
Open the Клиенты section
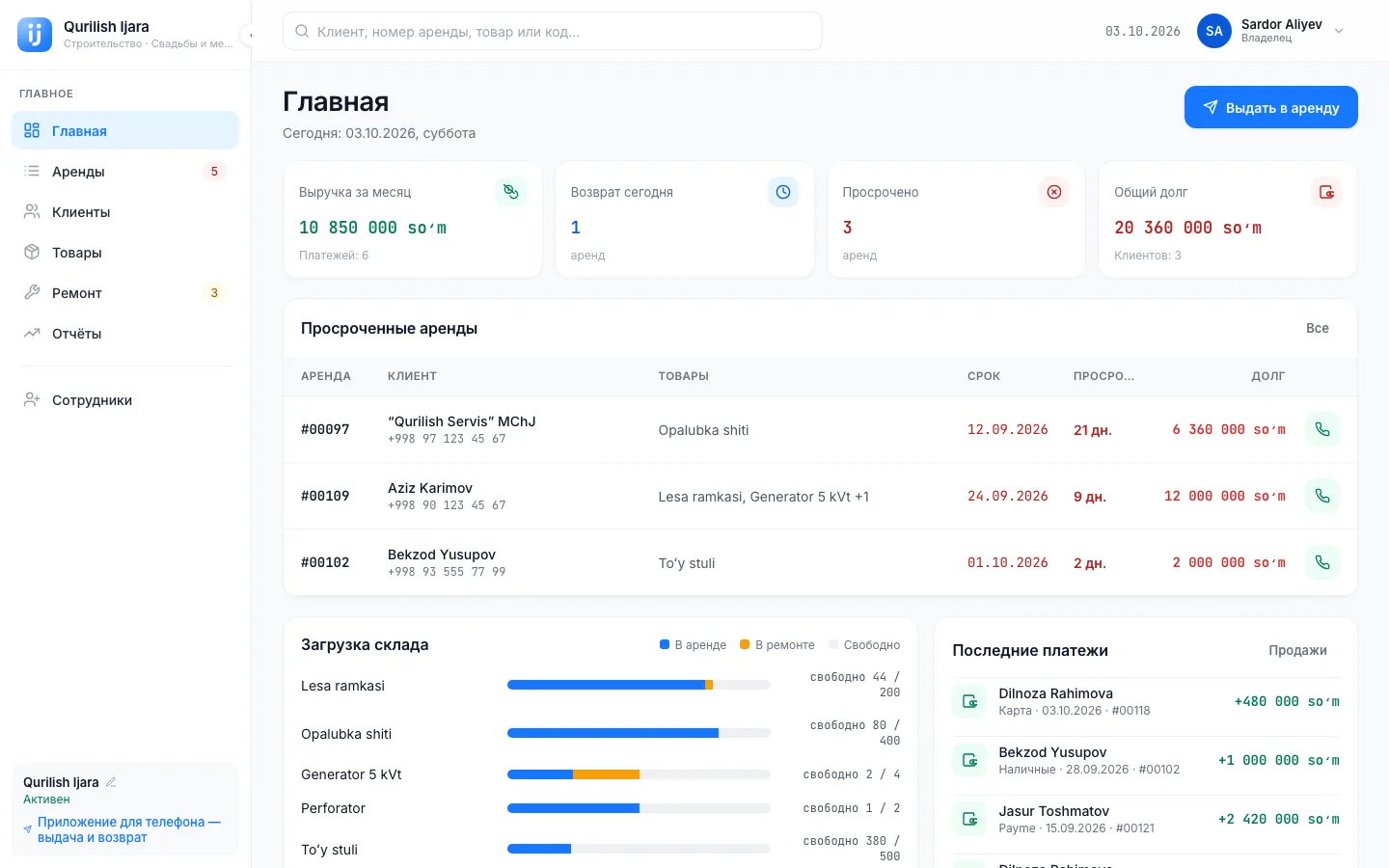[x=125, y=212]
